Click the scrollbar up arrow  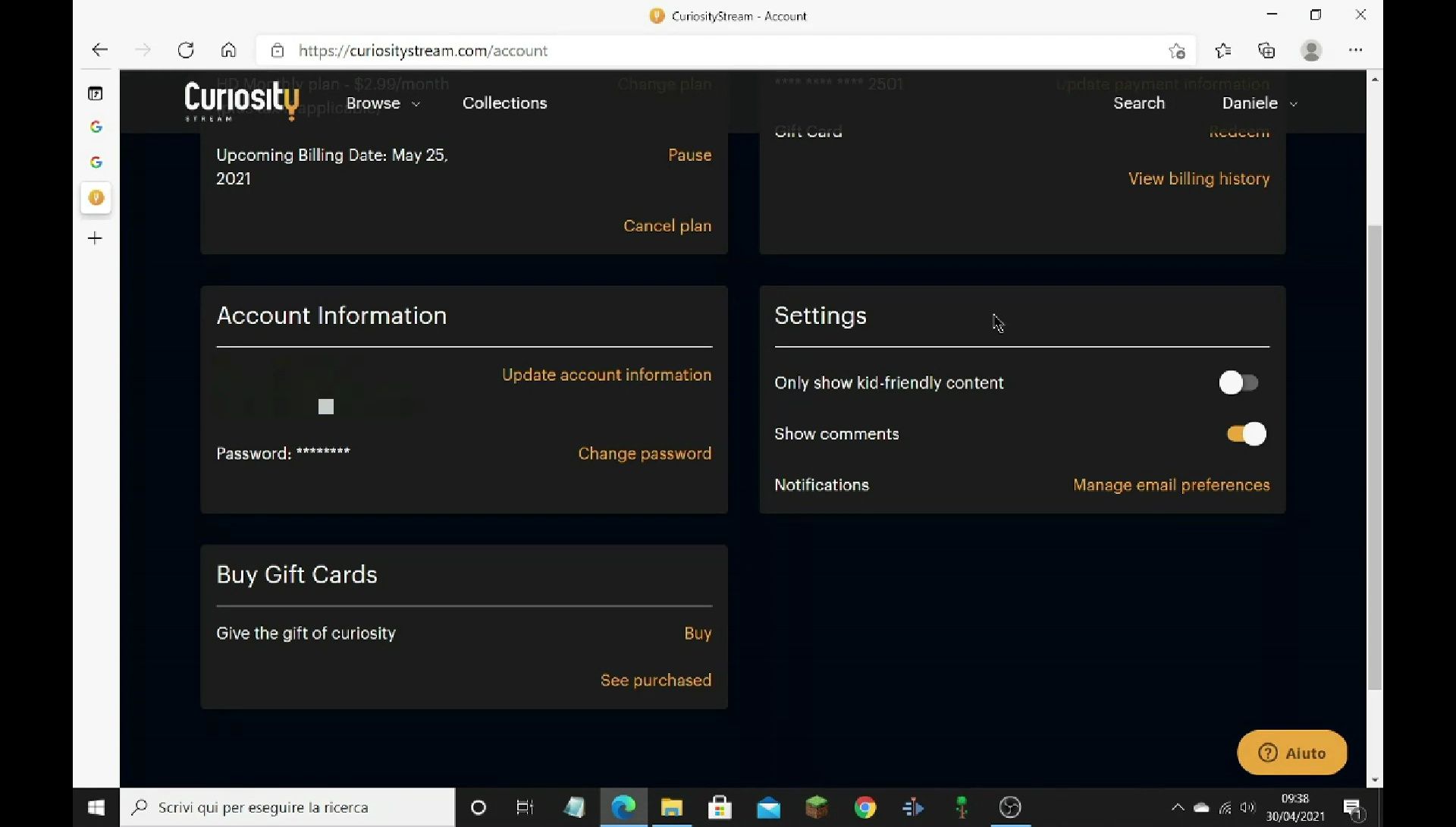click(x=1375, y=79)
